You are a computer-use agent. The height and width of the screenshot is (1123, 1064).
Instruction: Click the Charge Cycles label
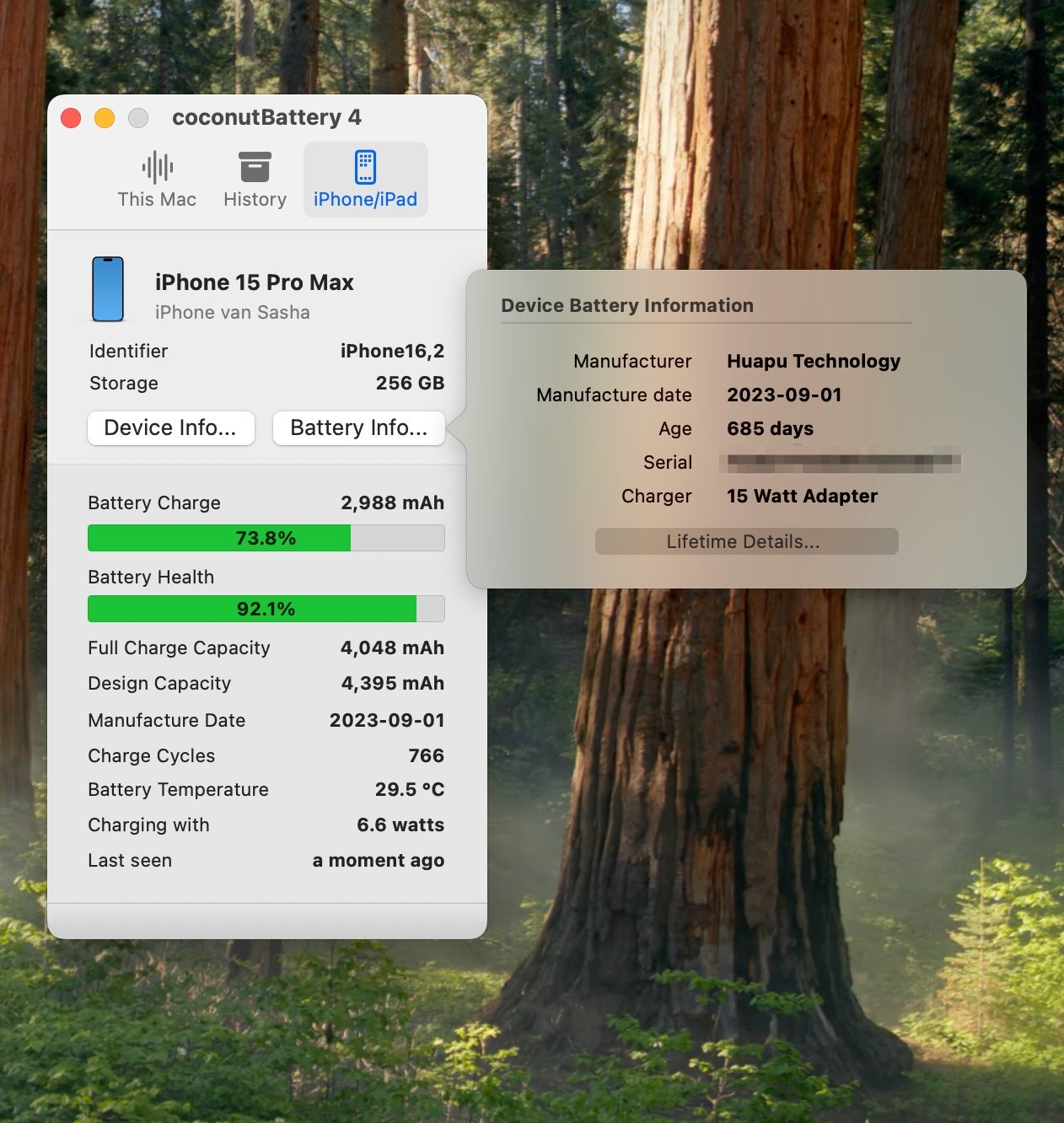pos(152,756)
